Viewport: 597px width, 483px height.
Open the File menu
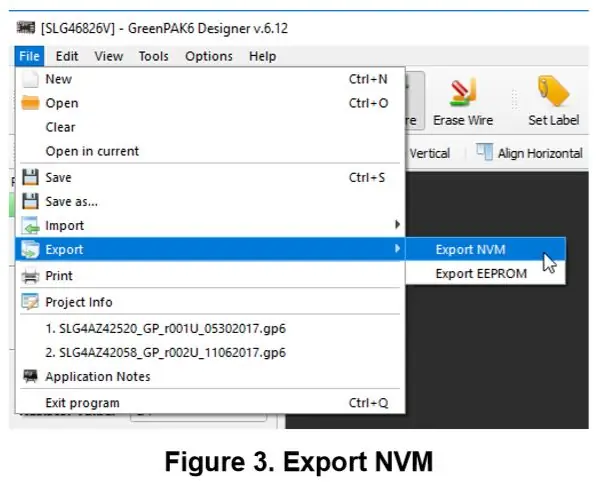click(x=29, y=56)
